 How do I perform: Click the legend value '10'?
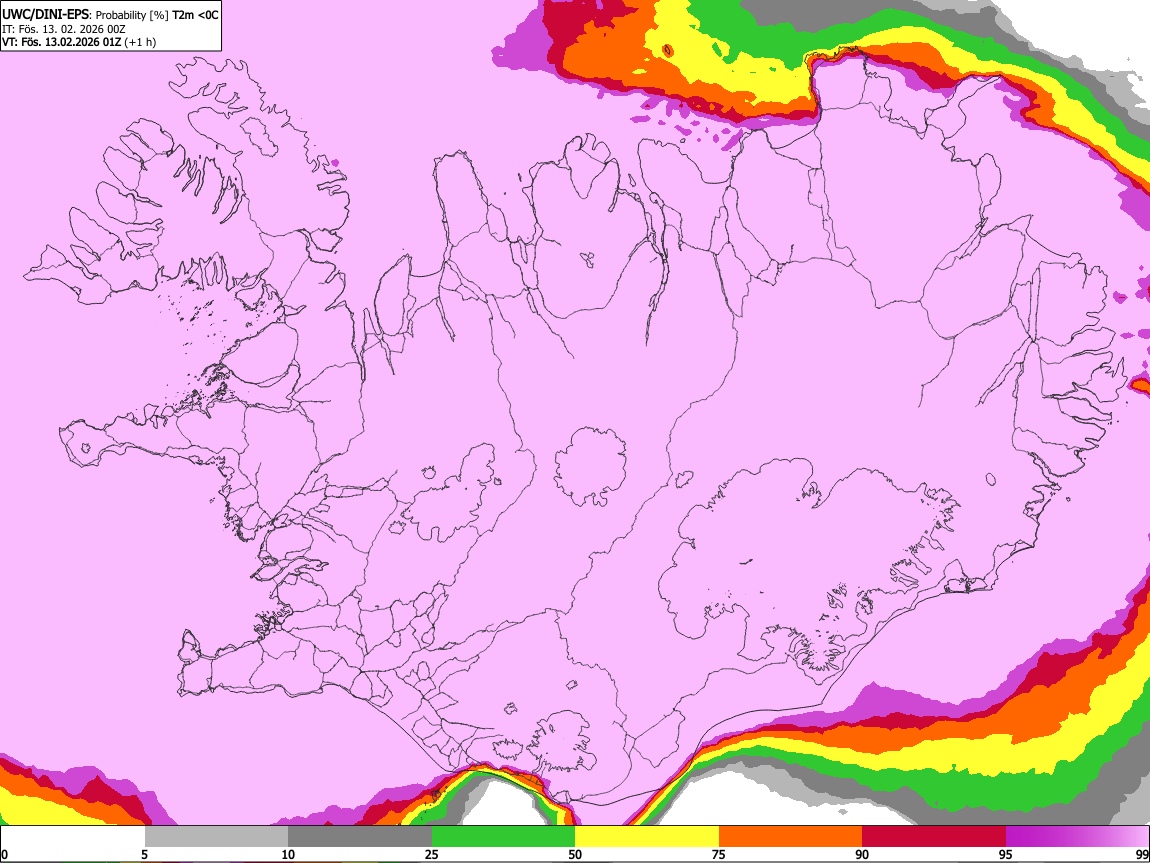pyautogui.click(x=288, y=854)
